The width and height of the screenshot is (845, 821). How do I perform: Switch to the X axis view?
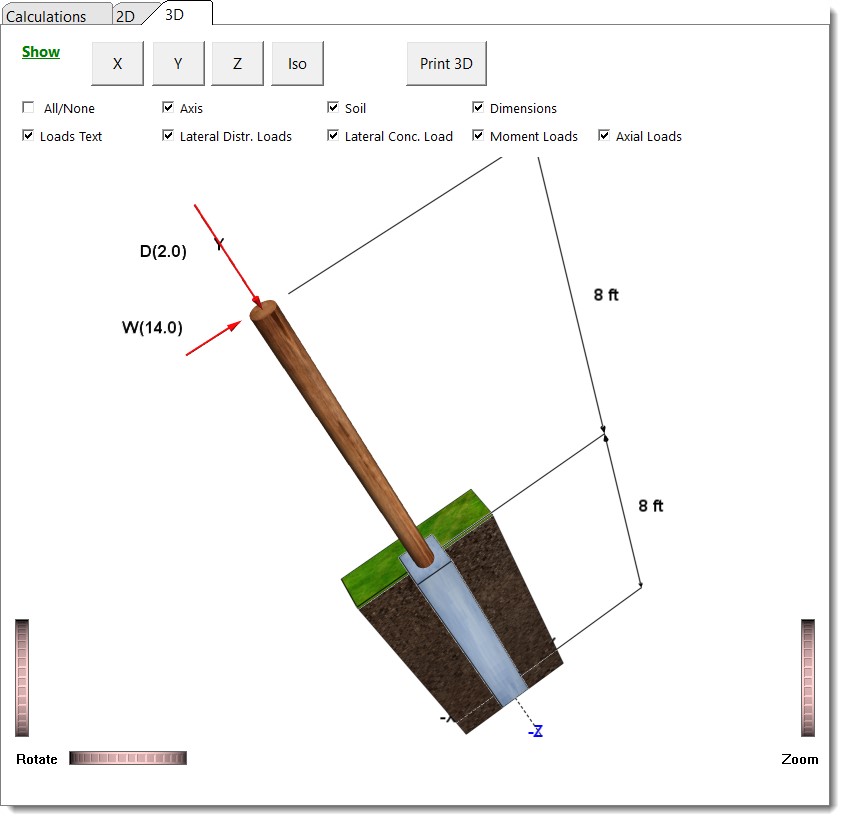(117, 62)
